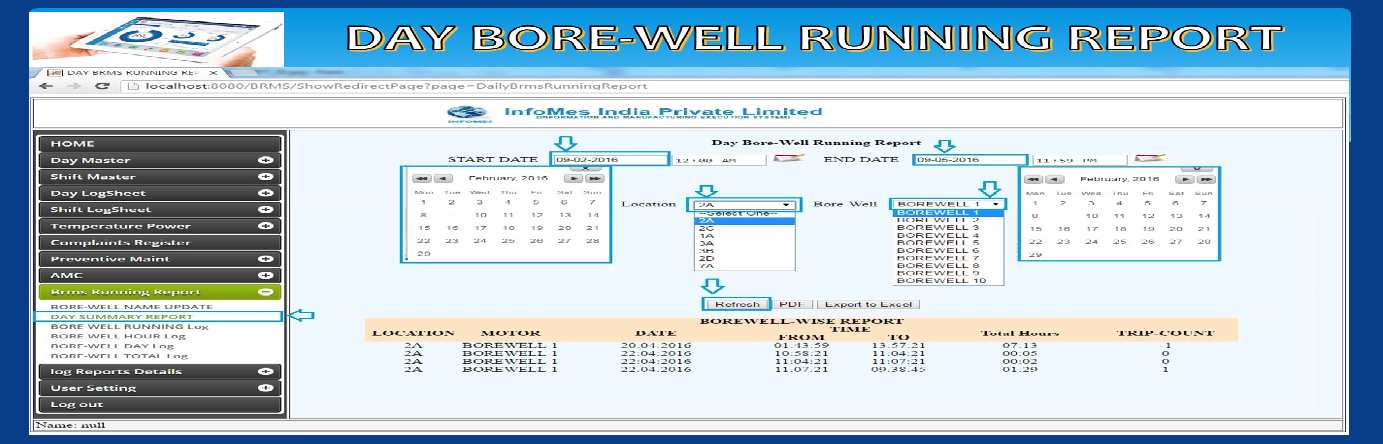Pick day 29 in start date calendar
The width and height of the screenshot is (1383, 444).
tap(423, 254)
